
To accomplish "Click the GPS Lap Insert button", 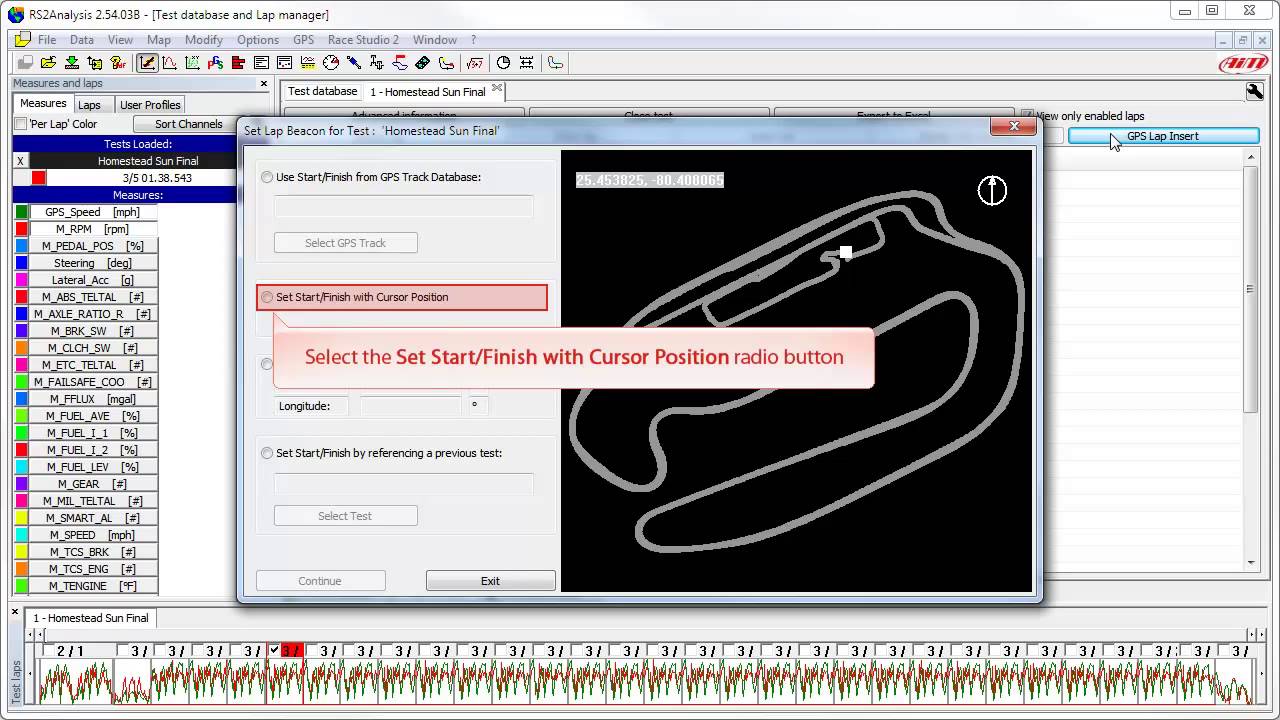I will click(x=1163, y=136).
